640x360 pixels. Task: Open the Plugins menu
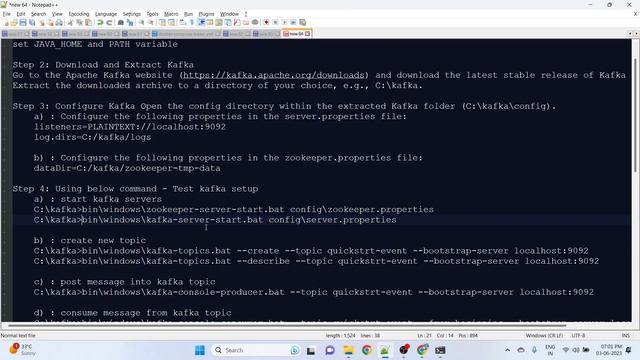[206, 14]
